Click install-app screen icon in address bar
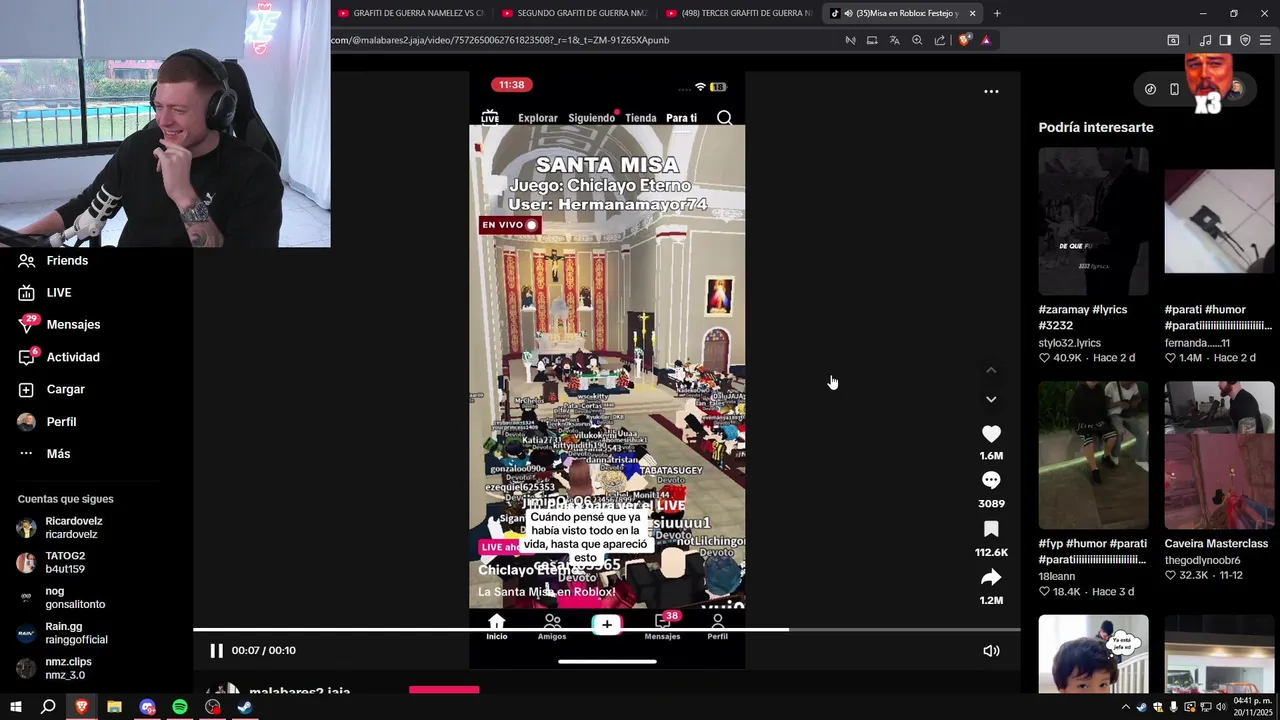 [872, 40]
